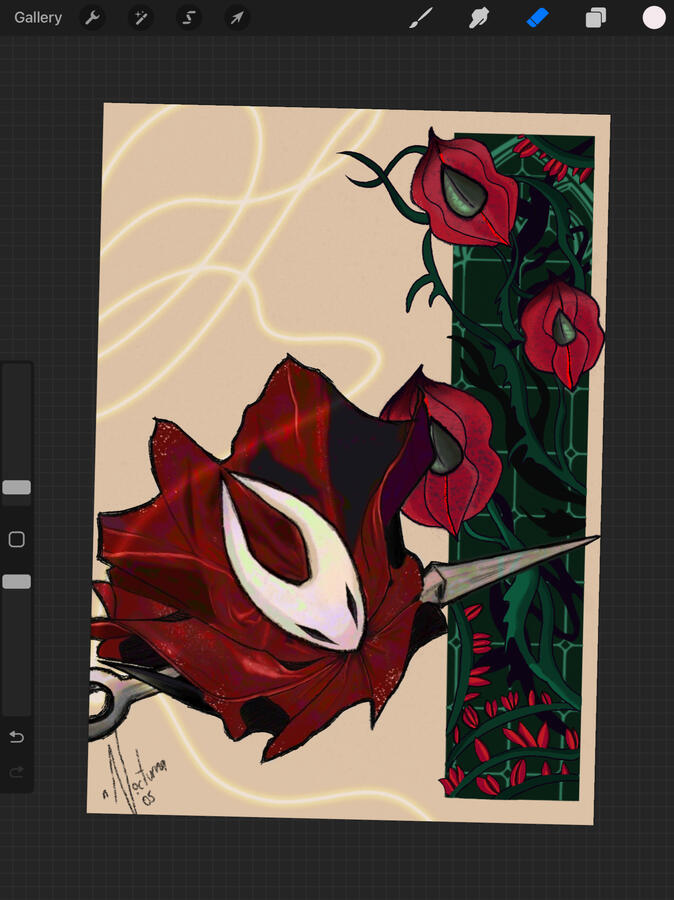Activate the Transform arrow tool
The image size is (674, 900).
236,18
